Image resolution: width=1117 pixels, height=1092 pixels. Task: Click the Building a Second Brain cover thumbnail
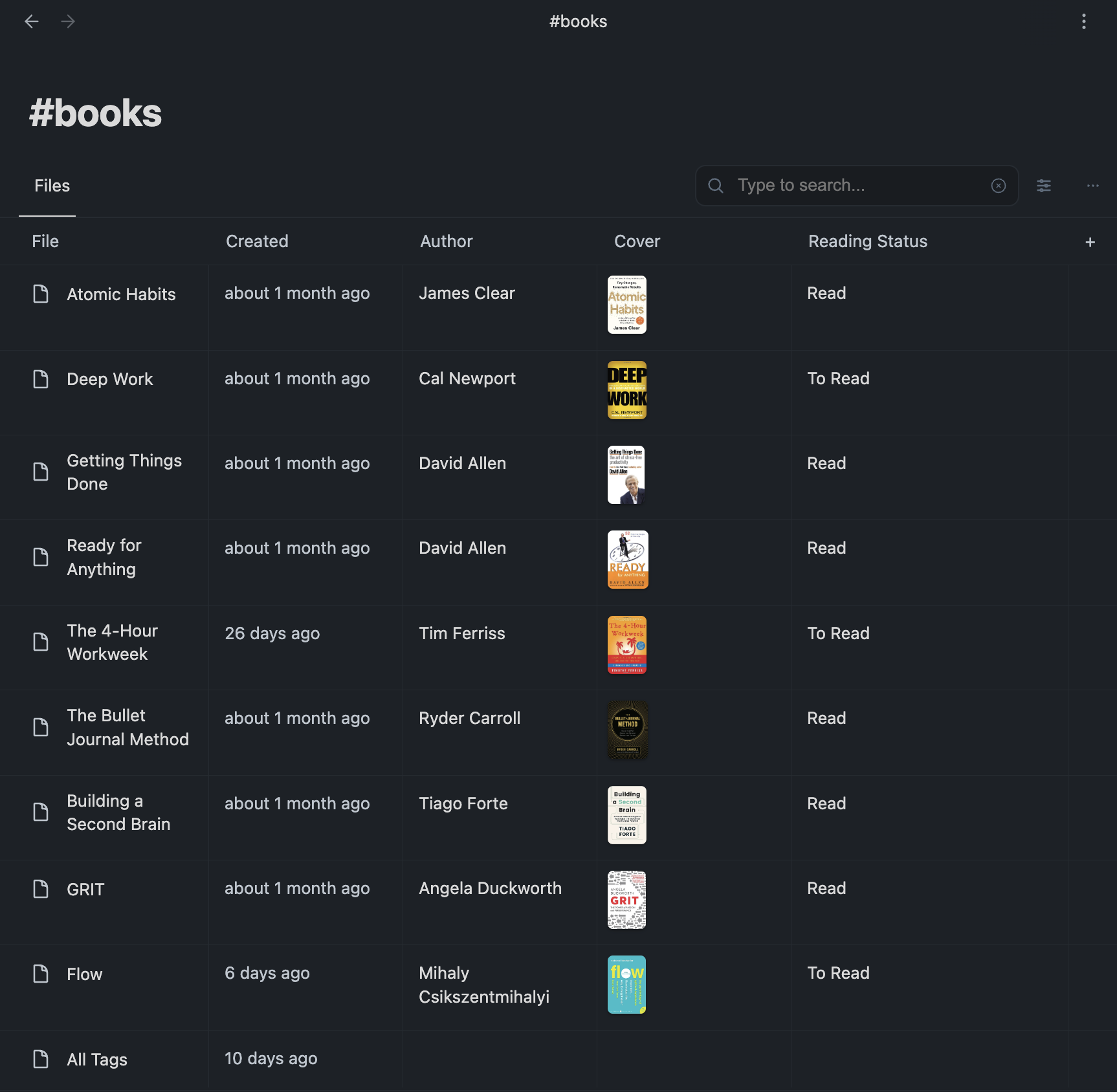click(627, 815)
